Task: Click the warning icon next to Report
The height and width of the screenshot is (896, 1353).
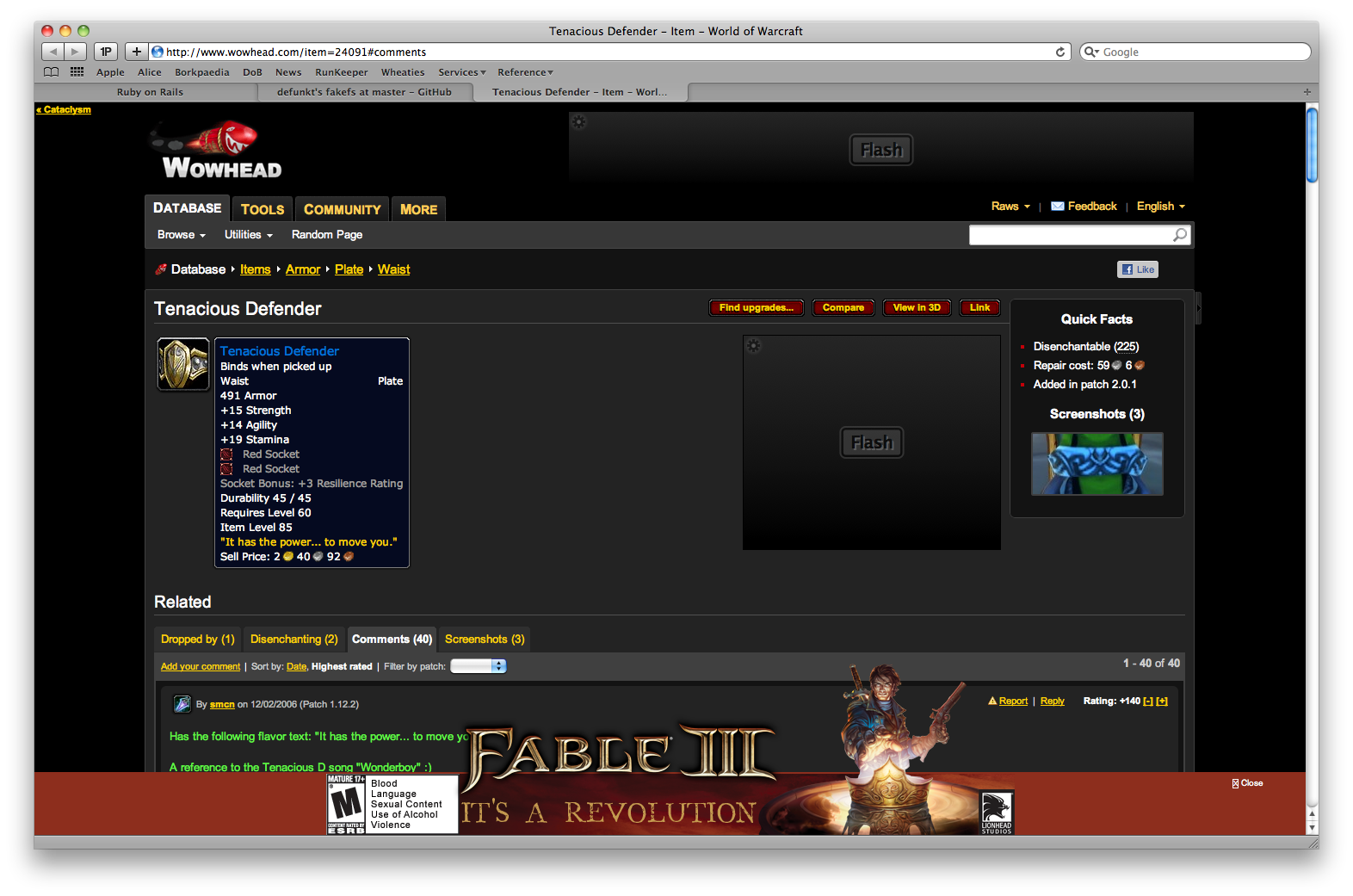Action: pyautogui.click(x=992, y=701)
